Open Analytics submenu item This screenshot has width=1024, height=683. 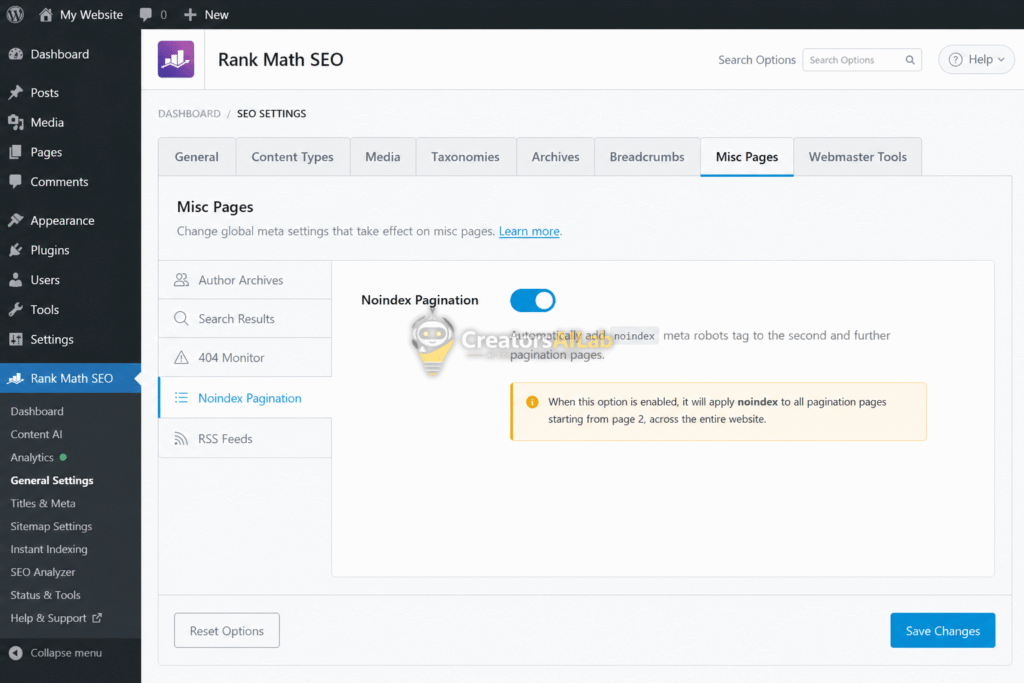tap(32, 457)
